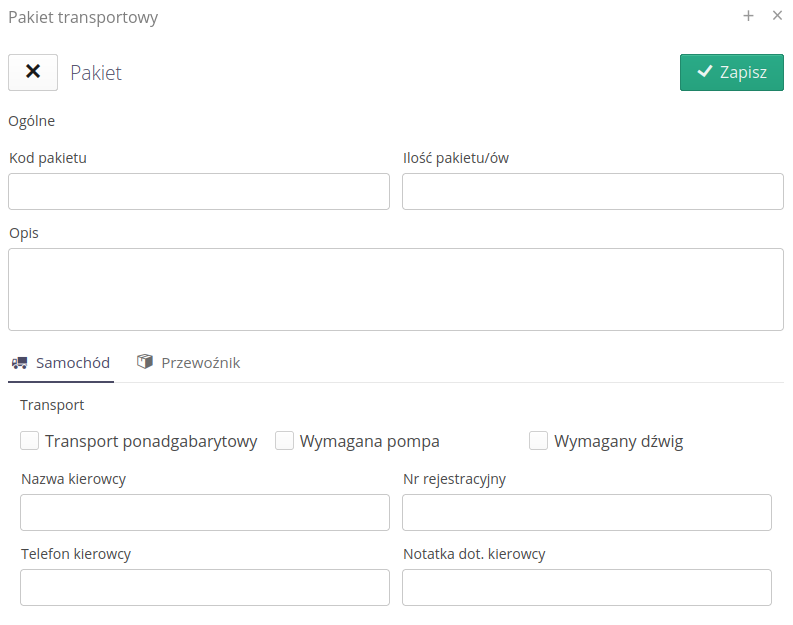Open the Przewoźnik tab
Screen dimensions: 793x625
[x=189, y=363]
